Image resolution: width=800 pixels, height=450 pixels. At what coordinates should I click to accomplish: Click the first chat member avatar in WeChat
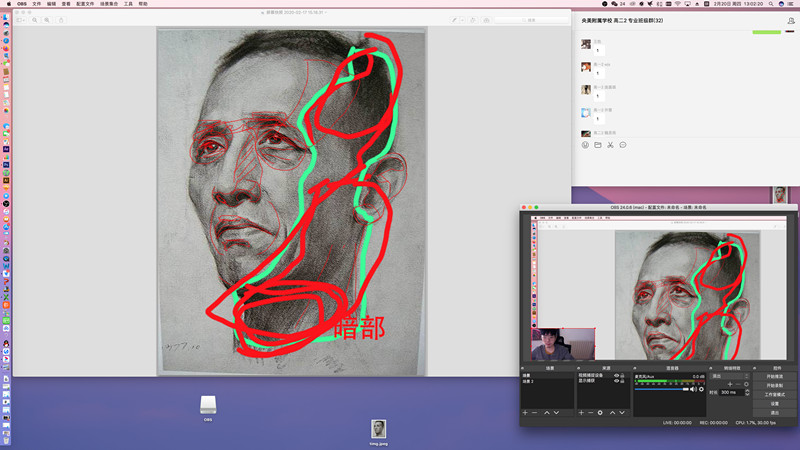tap(586, 44)
